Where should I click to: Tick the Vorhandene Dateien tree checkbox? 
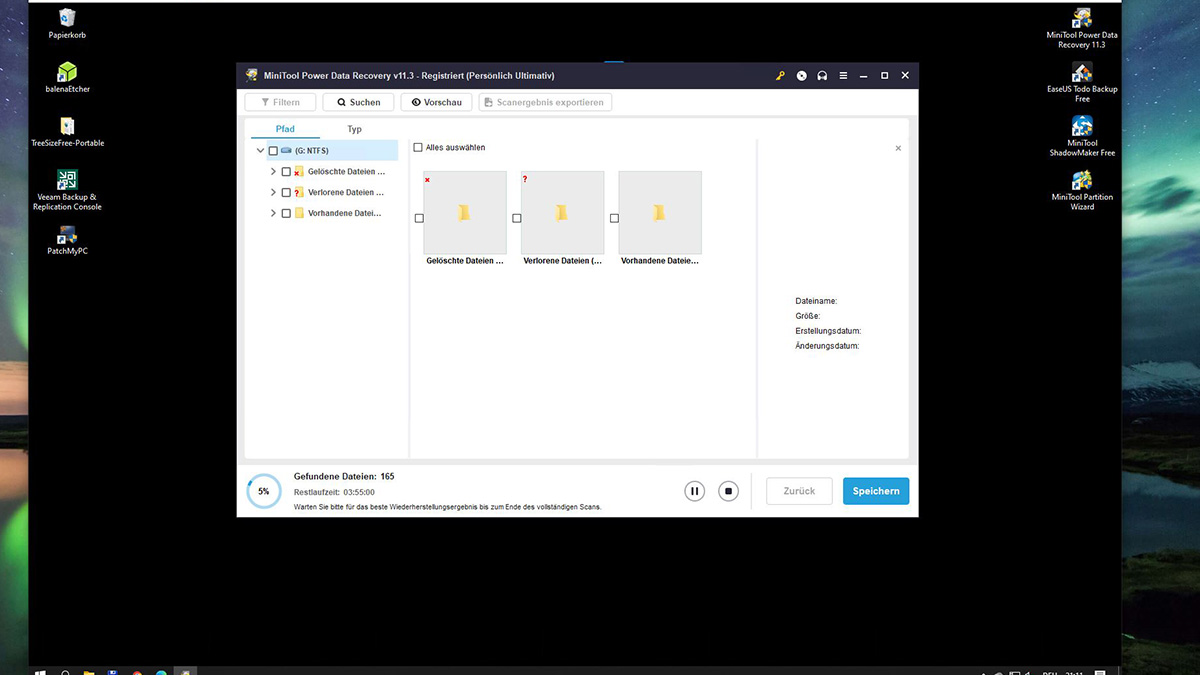286,213
